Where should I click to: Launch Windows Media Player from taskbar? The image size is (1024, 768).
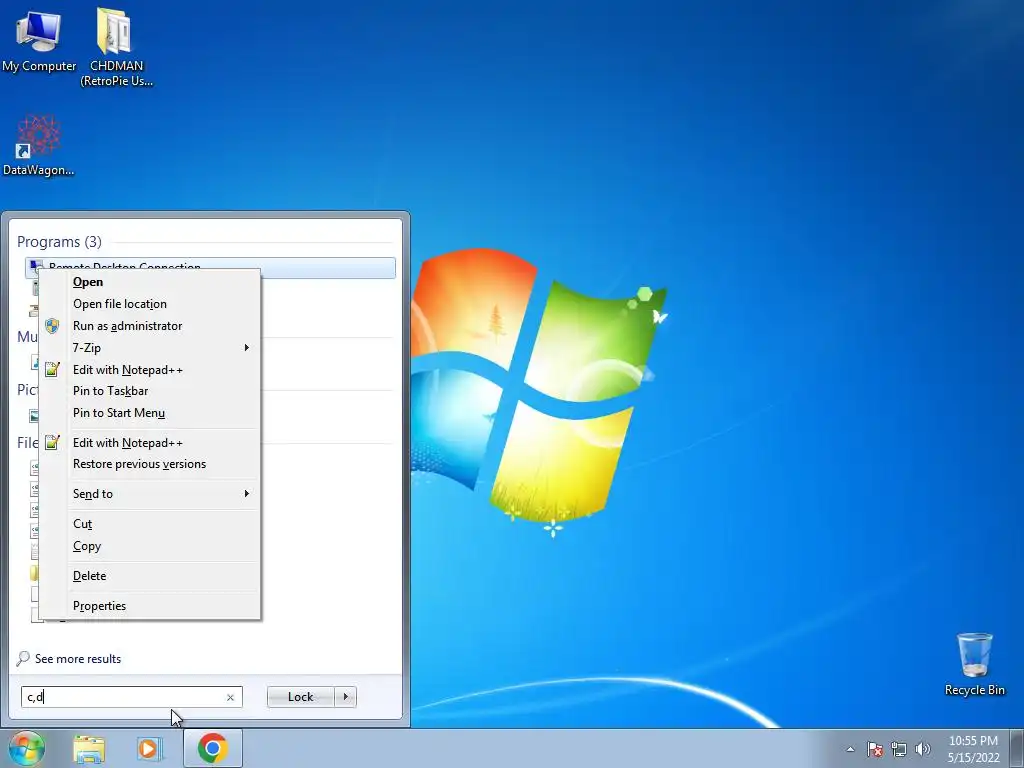pyautogui.click(x=150, y=748)
